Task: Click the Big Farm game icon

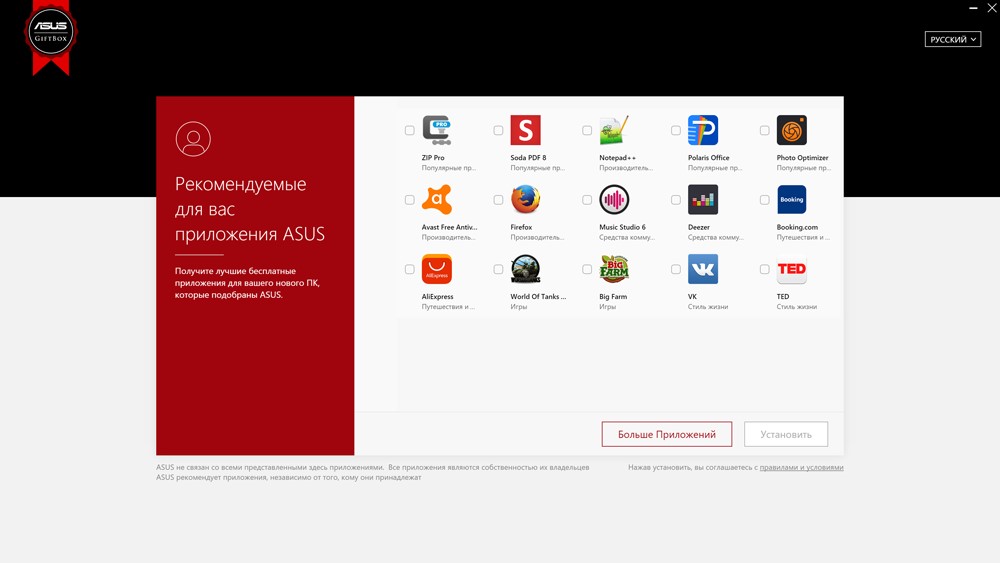Action: pyautogui.click(x=614, y=269)
